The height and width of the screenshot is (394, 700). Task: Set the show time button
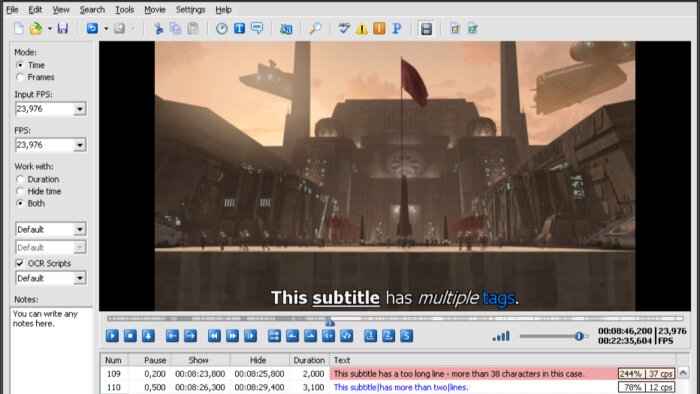coord(292,336)
